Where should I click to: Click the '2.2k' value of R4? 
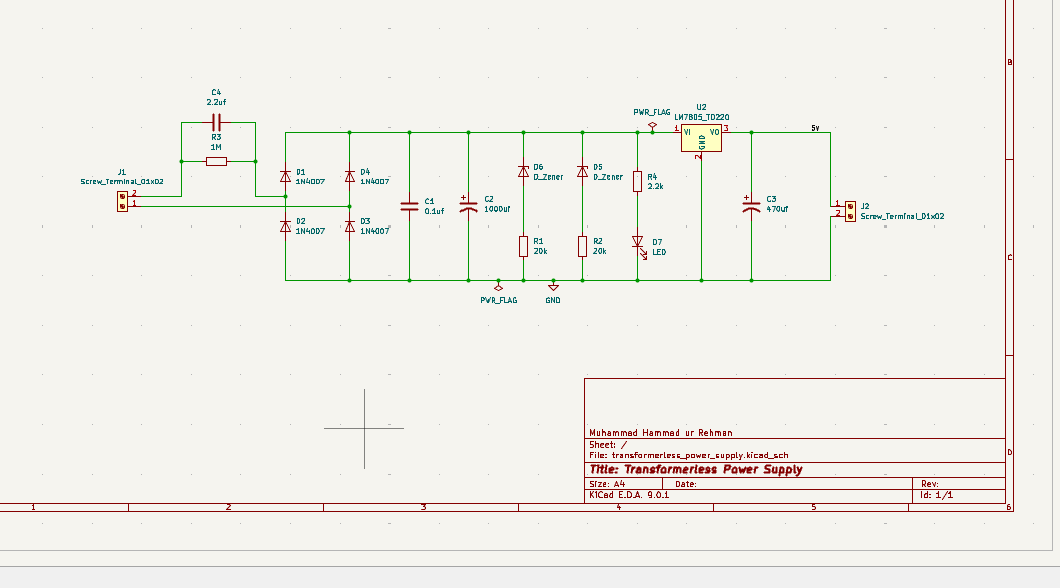point(656,187)
